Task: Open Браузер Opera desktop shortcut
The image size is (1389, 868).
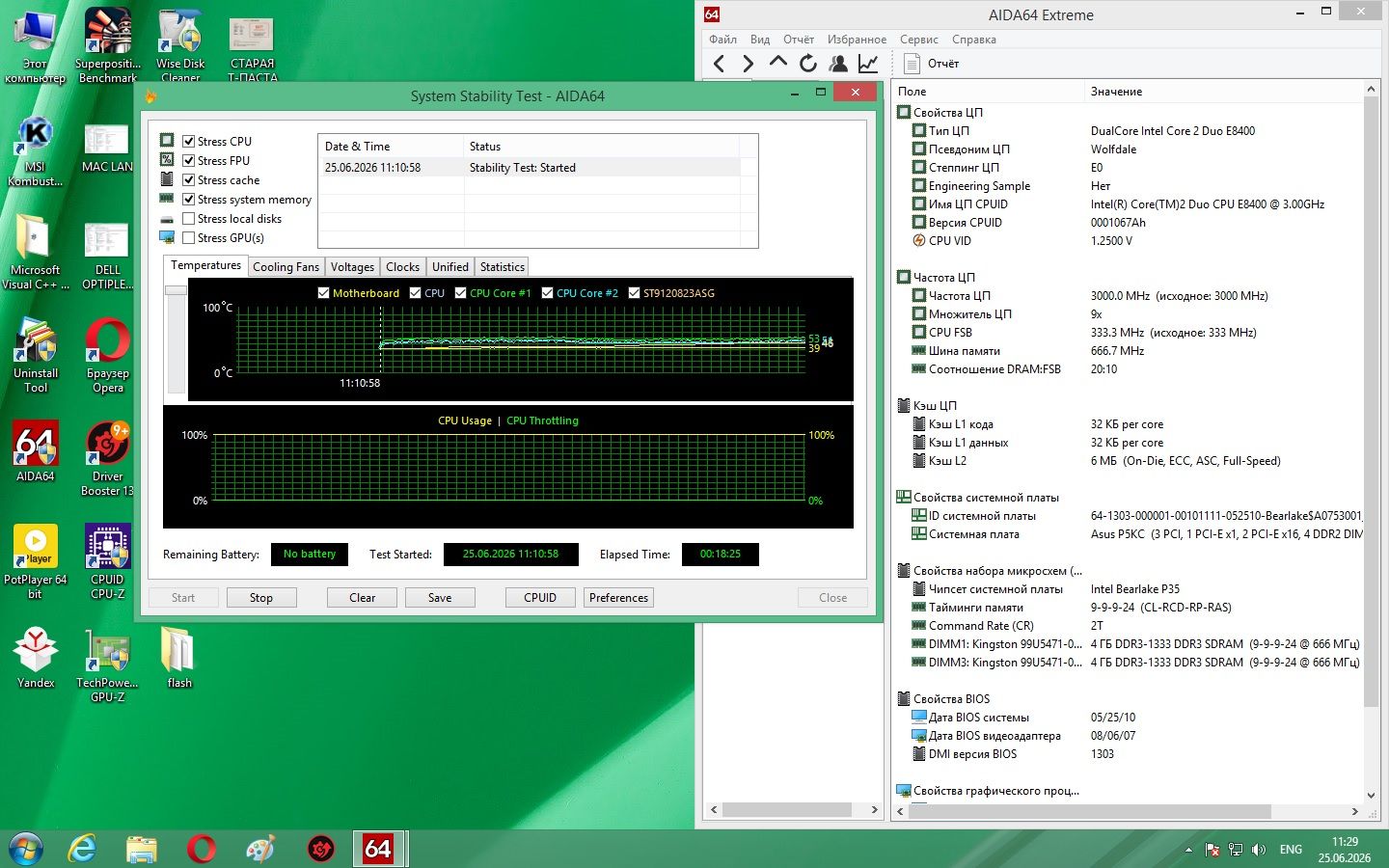Action: (108, 356)
